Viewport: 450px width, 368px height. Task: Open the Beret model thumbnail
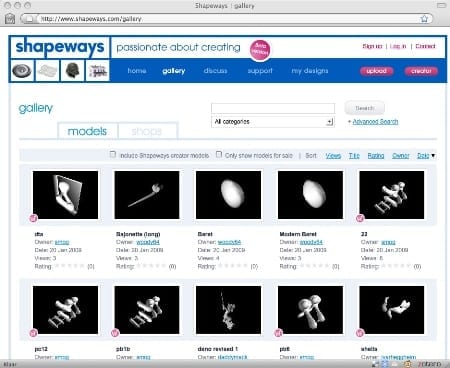[x=228, y=195]
